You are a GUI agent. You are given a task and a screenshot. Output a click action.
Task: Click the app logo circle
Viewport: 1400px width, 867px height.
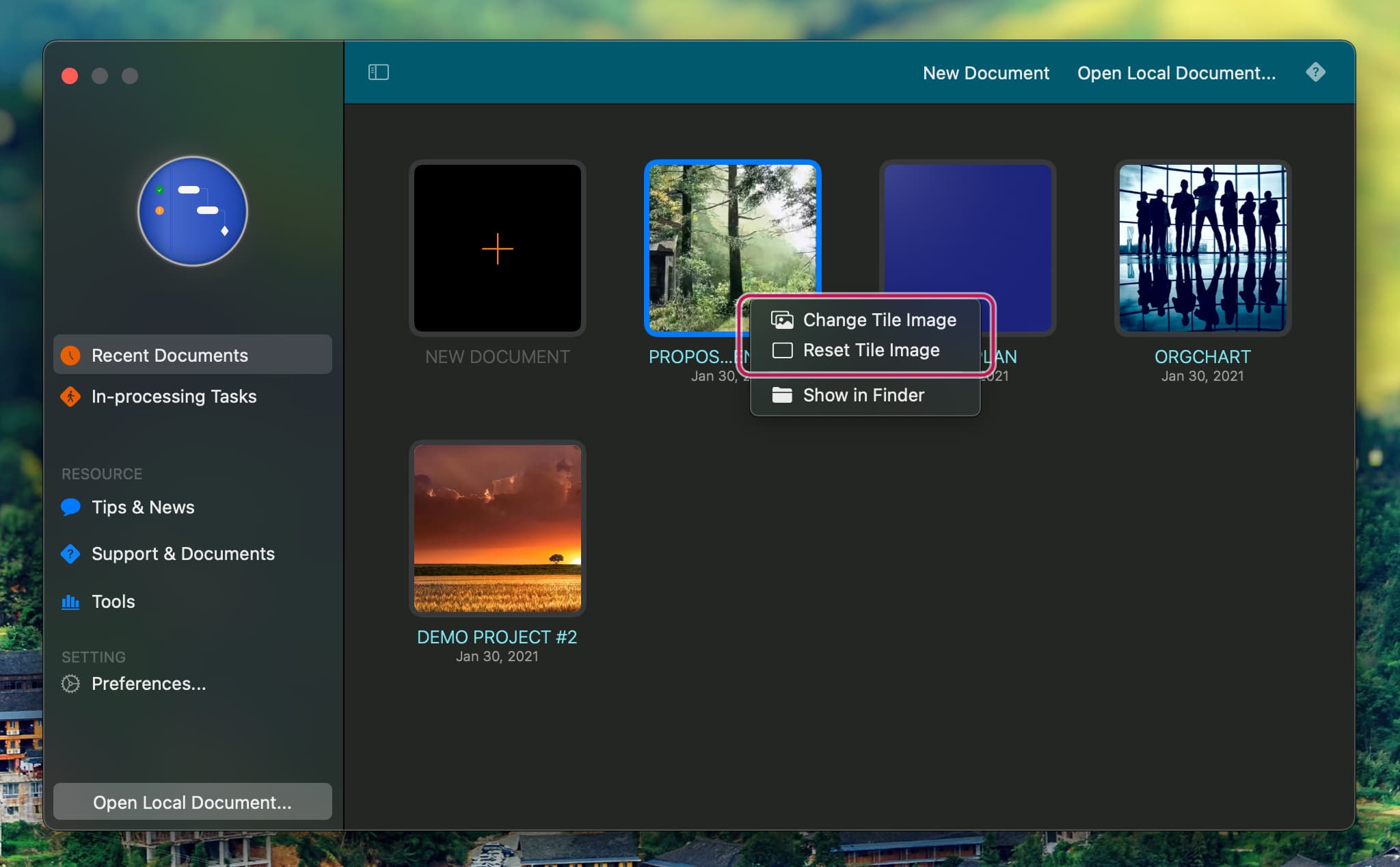(193, 211)
